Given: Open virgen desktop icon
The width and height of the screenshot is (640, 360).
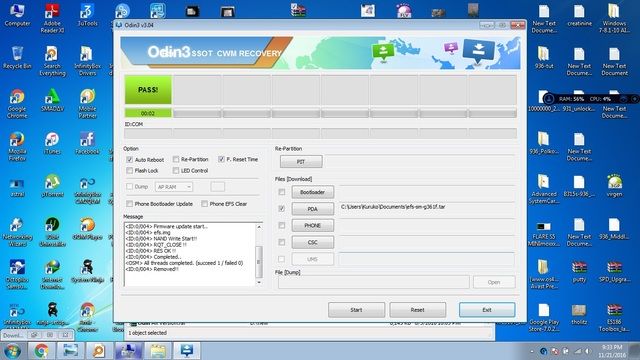Looking at the screenshot, I should click(x=614, y=186).
